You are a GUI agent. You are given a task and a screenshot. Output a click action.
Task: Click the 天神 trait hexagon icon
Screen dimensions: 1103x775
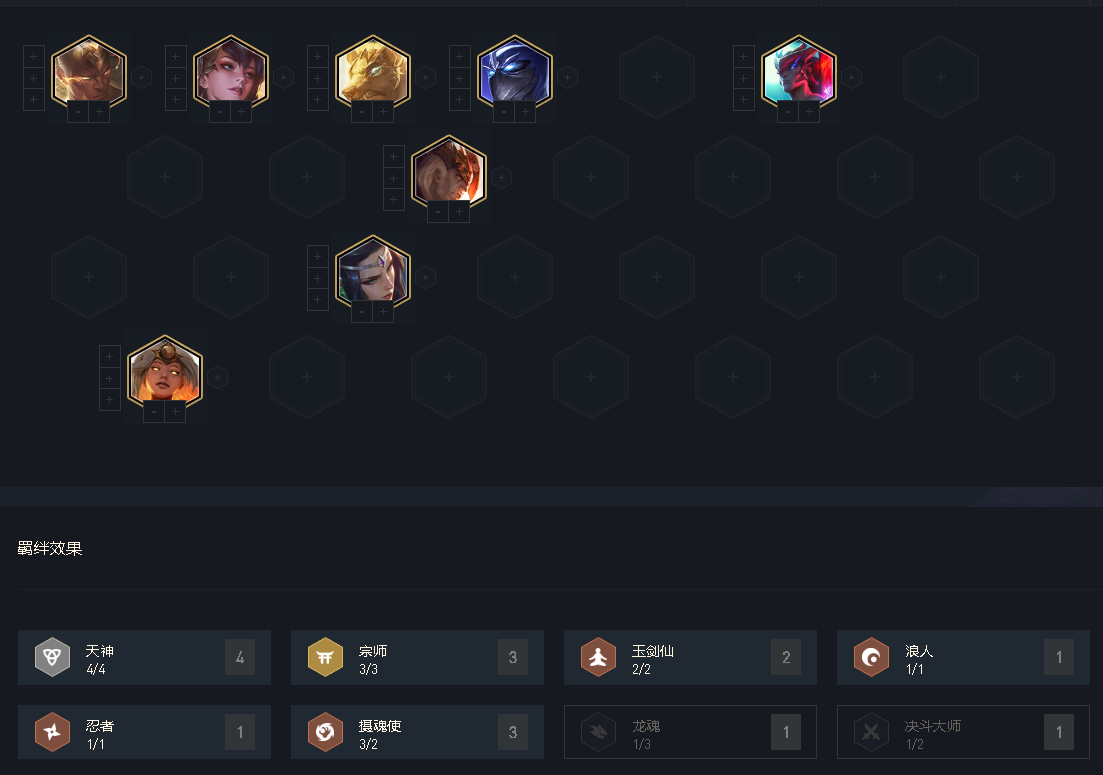[x=52, y=657]
